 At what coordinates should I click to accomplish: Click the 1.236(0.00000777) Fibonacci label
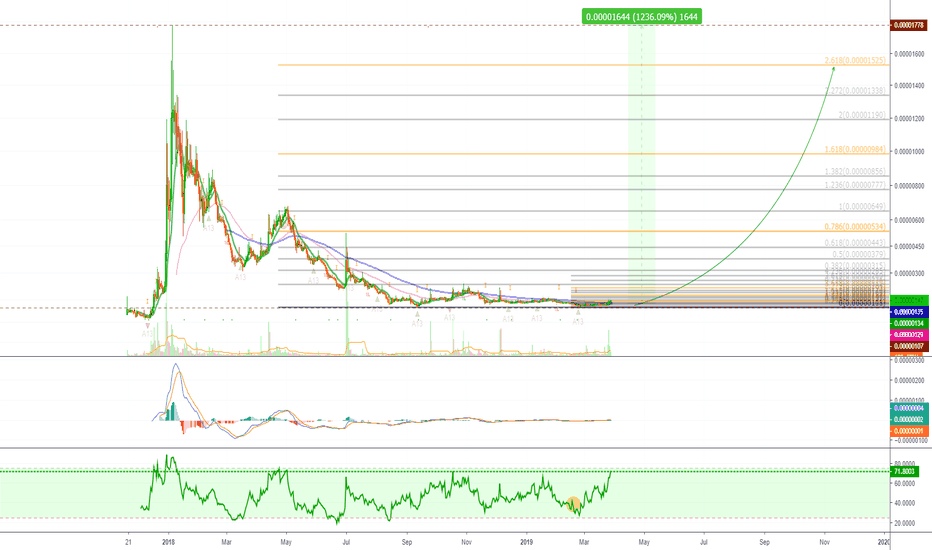[855, 186]
